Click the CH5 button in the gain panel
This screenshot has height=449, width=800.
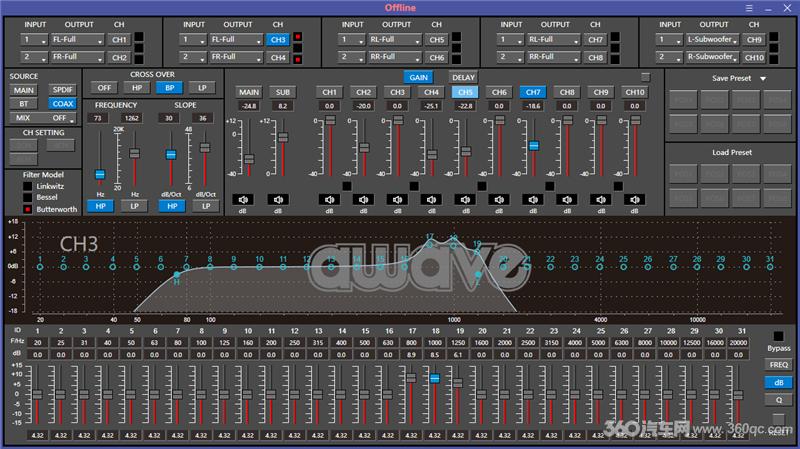point(465,92)
